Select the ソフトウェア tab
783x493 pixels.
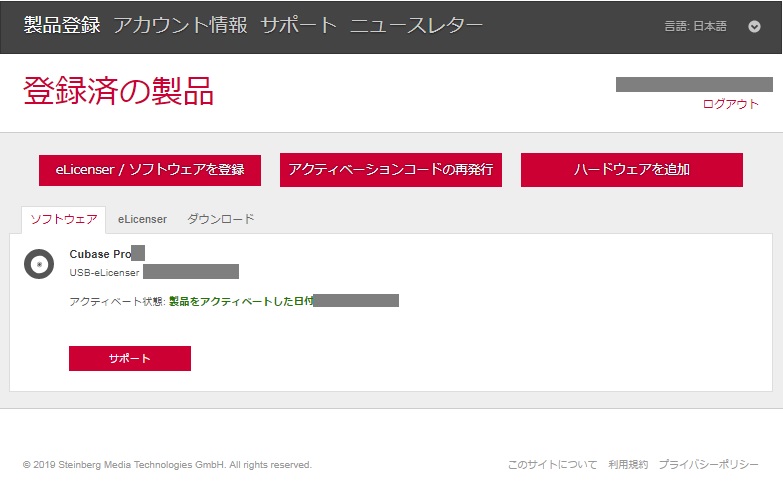tap(63, 219)
